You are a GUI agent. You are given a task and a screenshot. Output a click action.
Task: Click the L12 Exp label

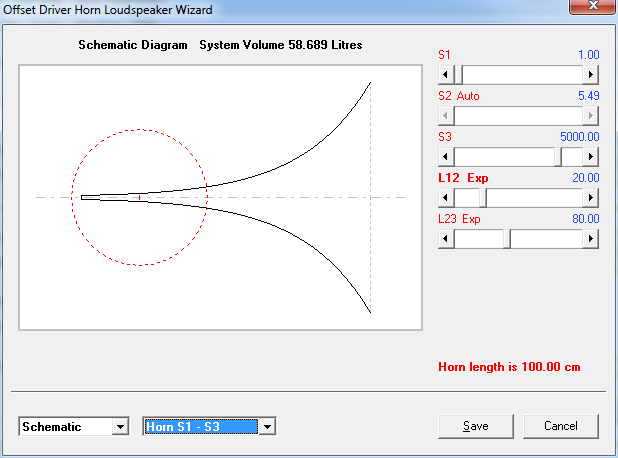(x=463, y=178)
